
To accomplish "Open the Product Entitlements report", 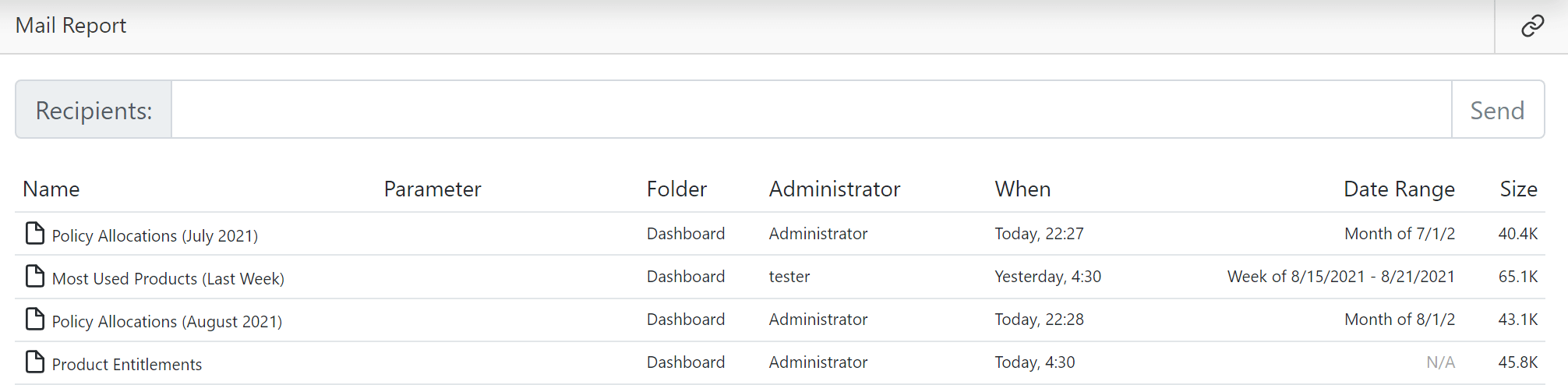I will pyautogui.click(x=126, y=364).
